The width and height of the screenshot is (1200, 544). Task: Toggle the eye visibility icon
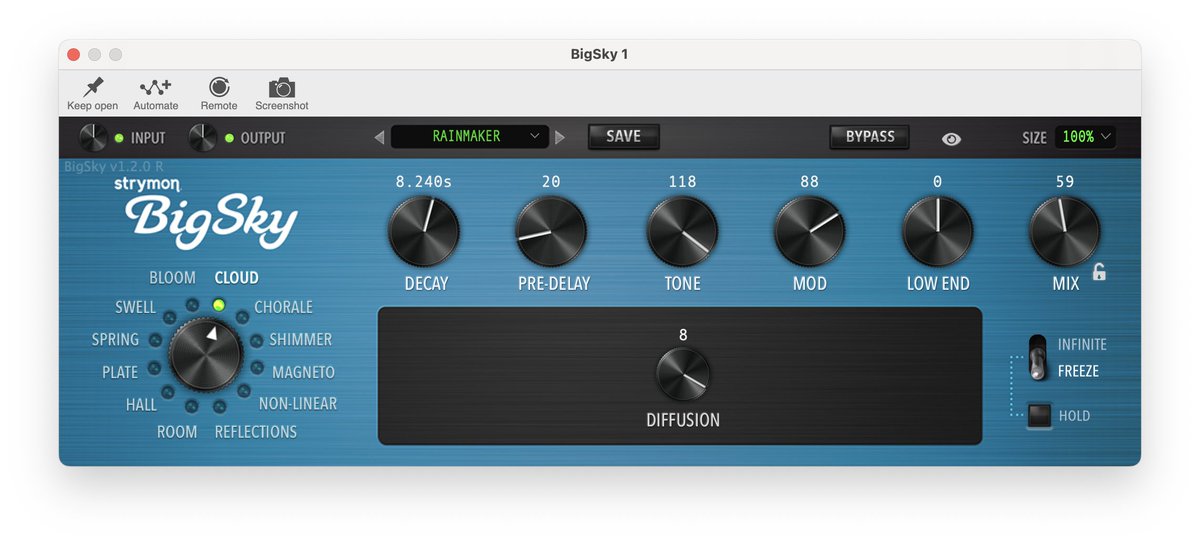point(951,138)
